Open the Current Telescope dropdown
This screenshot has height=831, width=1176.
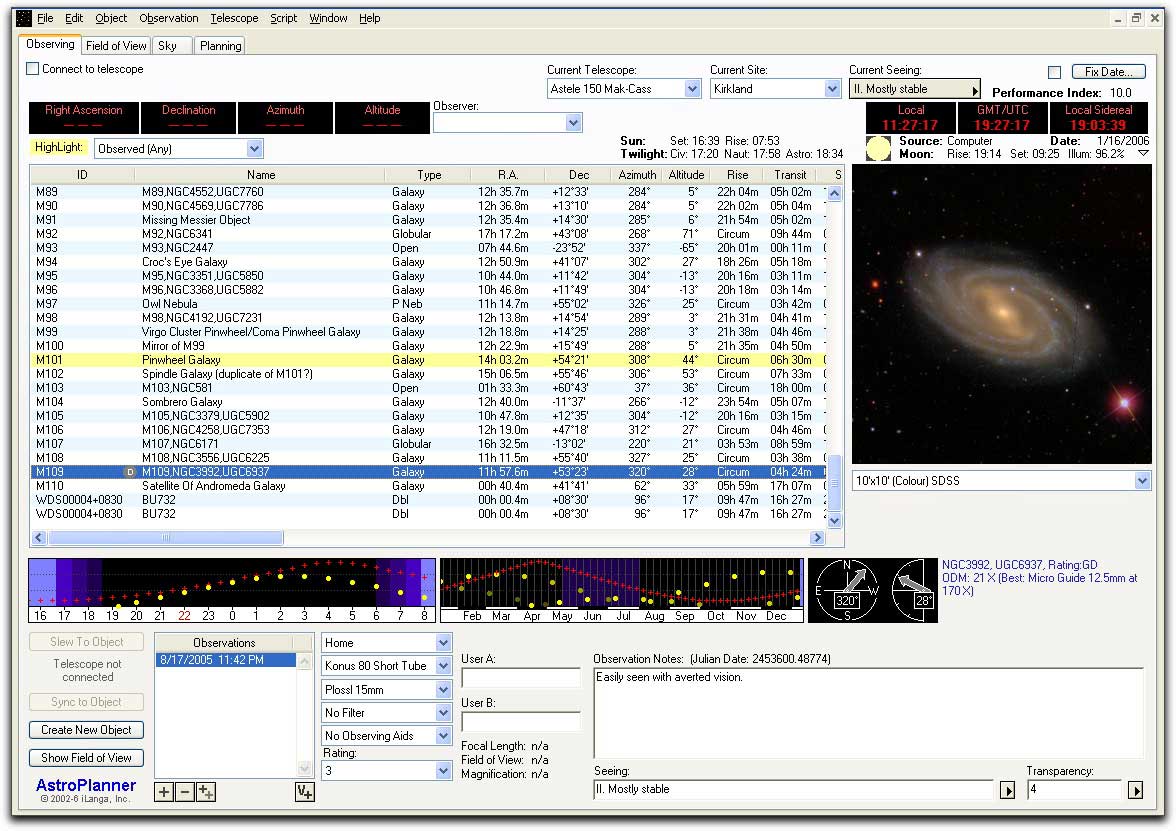(x=692, y=89)
